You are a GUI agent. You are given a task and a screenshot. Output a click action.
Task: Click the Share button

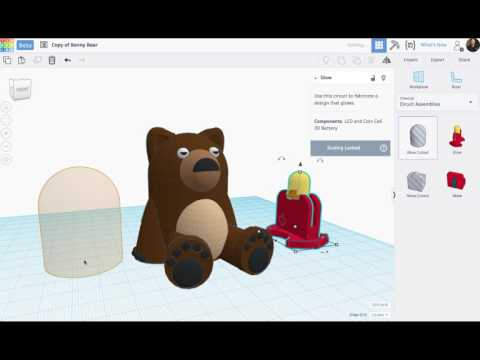coord(464,60)
